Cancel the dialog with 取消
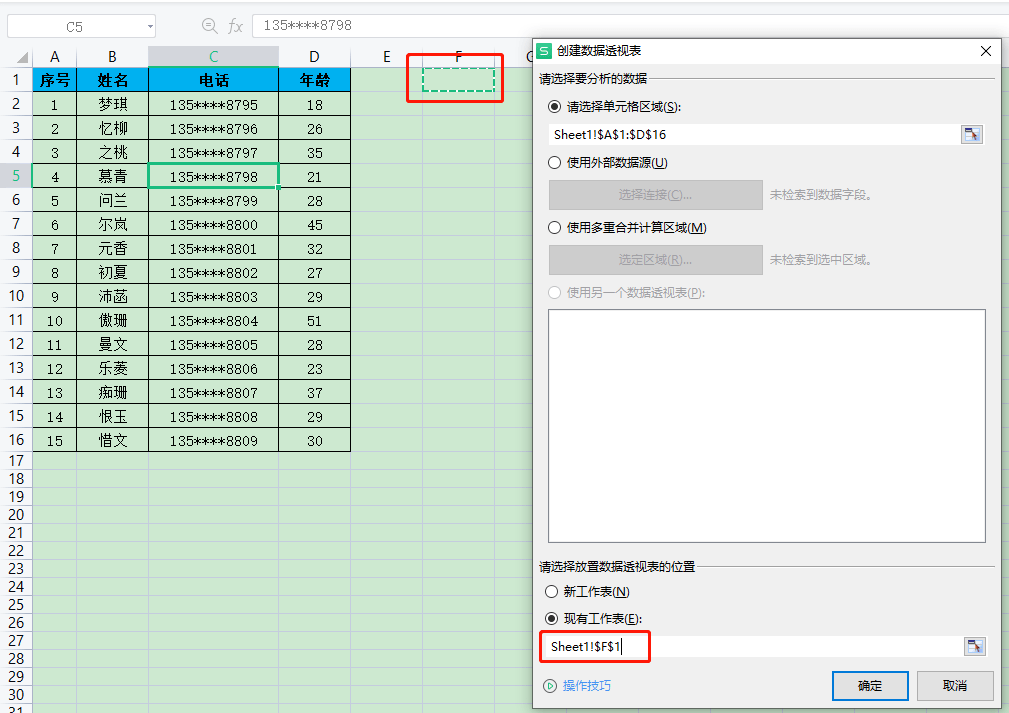The height and width of the screenshot is (713, 1009). 955,686
